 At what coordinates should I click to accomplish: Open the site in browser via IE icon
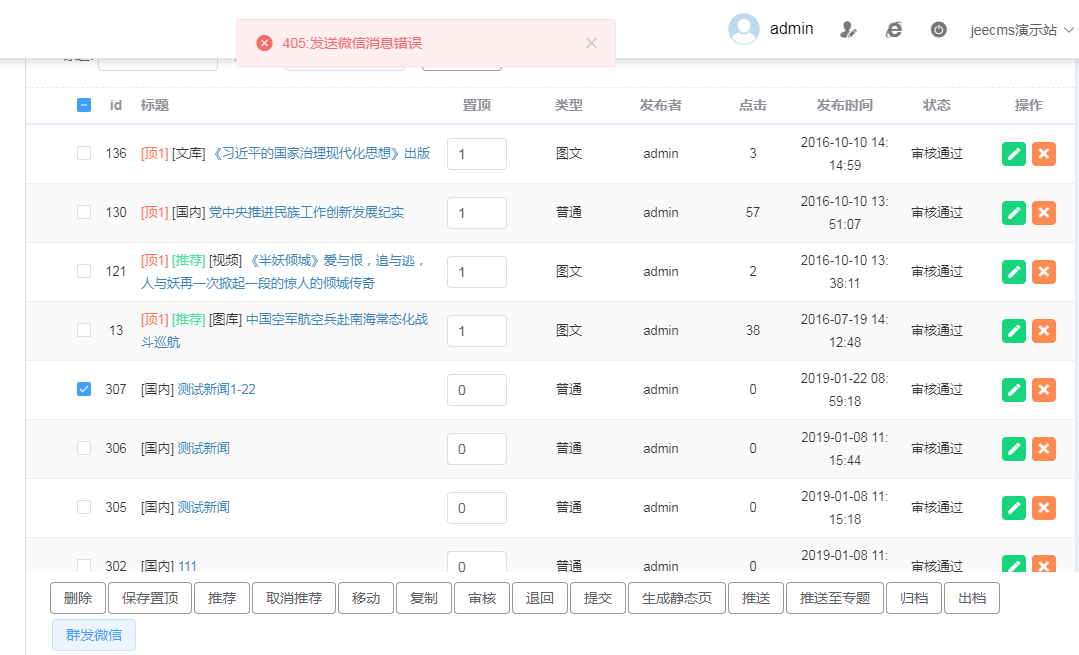pos(893,30)
